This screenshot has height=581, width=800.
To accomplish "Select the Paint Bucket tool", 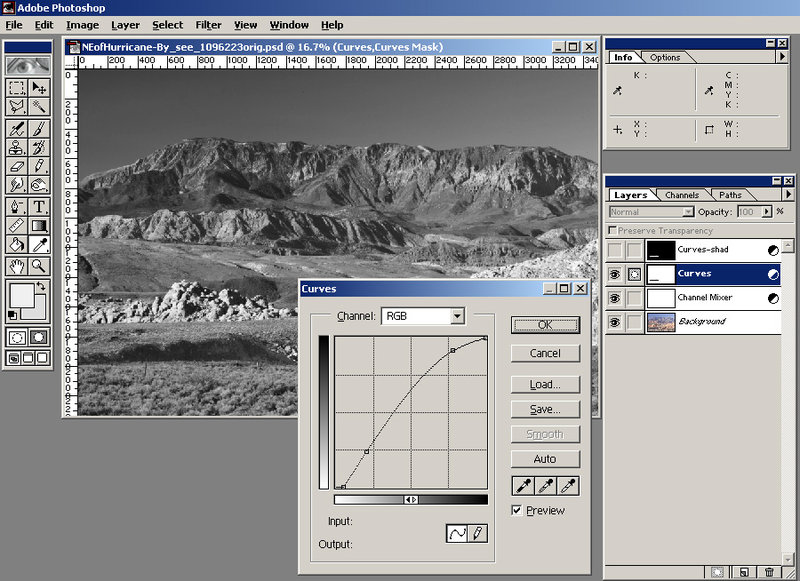I will tap(17, 244).
